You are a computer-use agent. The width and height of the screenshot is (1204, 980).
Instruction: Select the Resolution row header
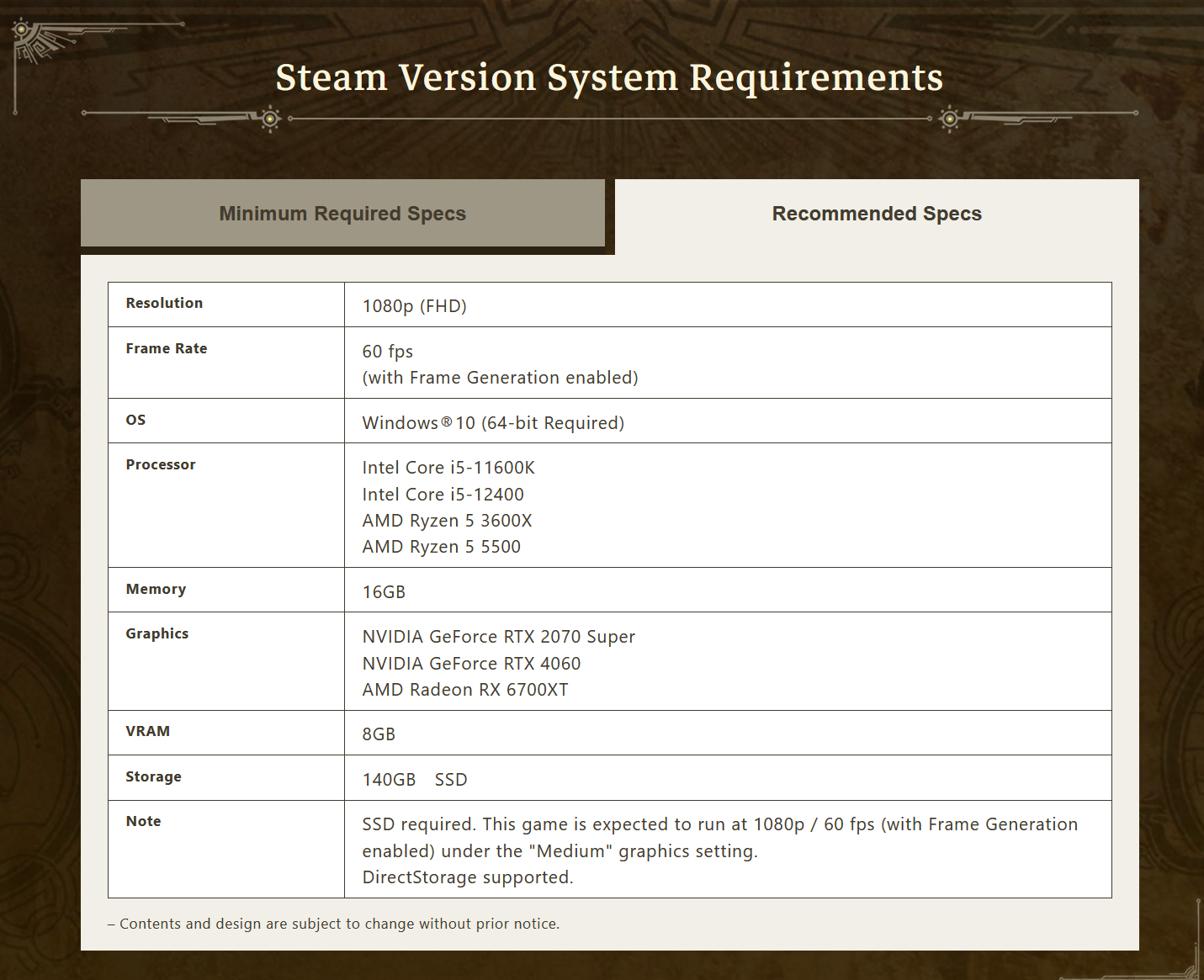(x=164, y=303)
